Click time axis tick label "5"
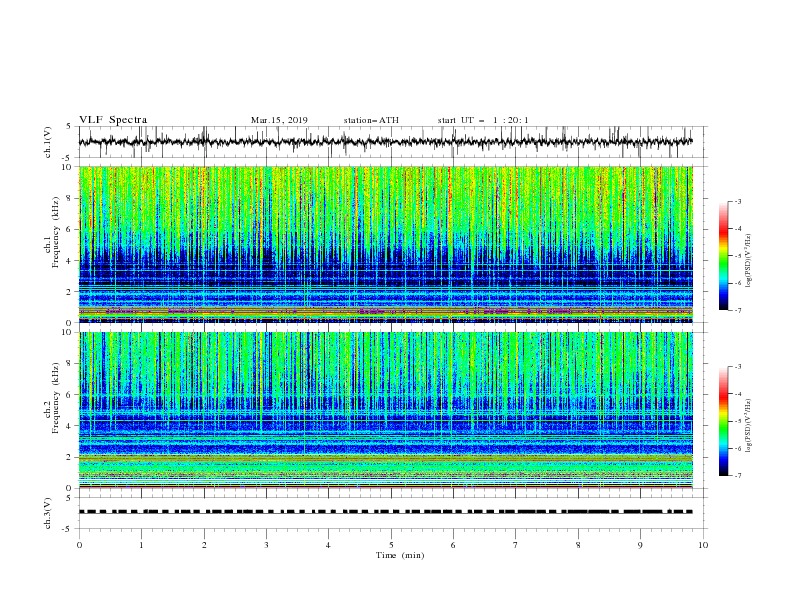This screenshot has height=612, width=792. click(391, 545)
